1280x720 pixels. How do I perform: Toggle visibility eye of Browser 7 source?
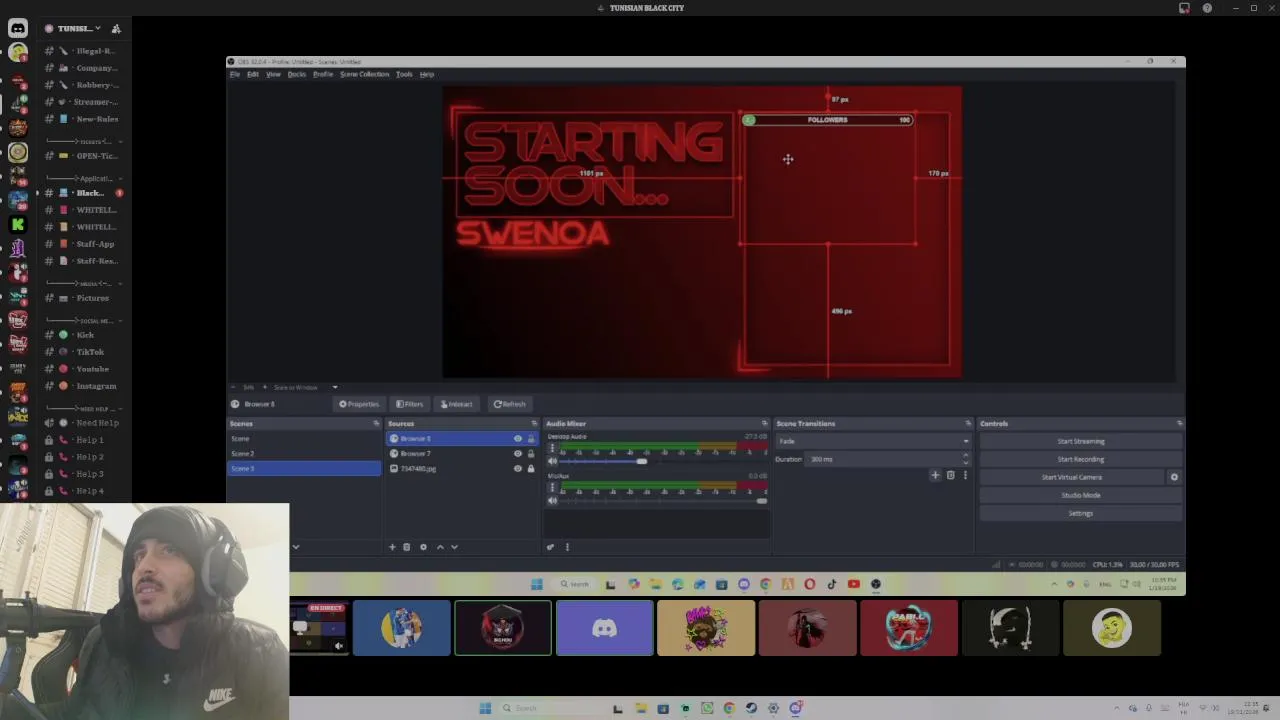tap(517, 454)
